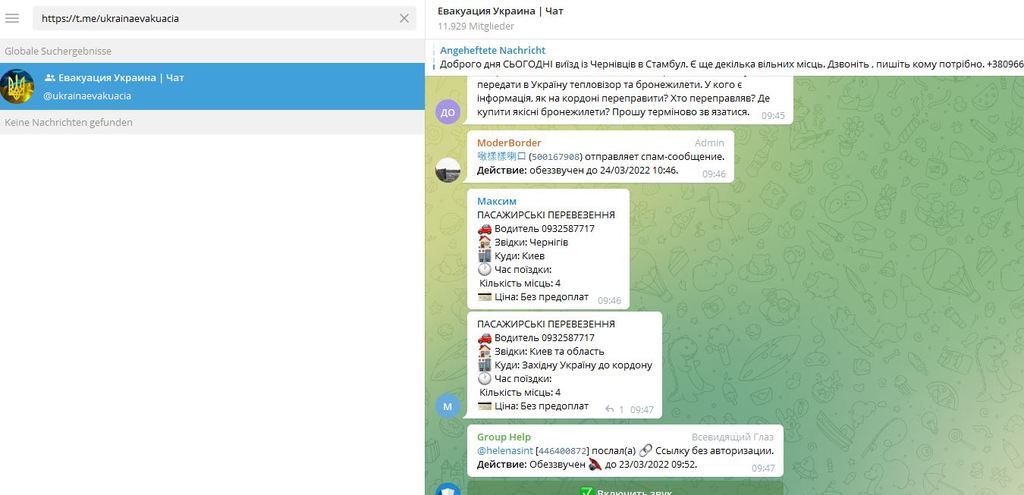Open the ModerBorder profile picture
Image resolution: width=1024 pixels, height=495 pixels.
[x=447, y=170]
